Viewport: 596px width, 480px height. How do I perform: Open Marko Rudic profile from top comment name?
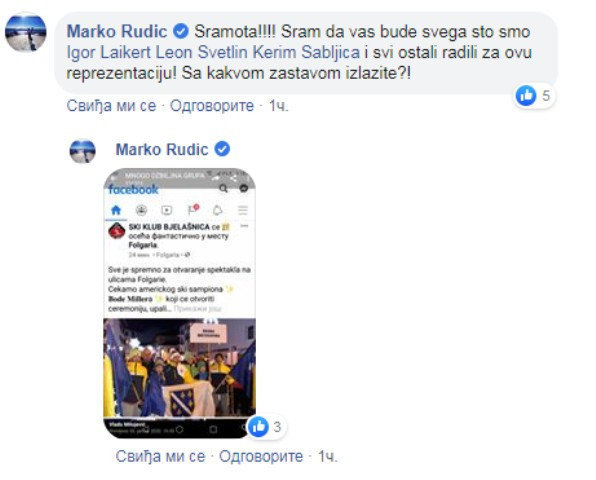click(117, 31)
